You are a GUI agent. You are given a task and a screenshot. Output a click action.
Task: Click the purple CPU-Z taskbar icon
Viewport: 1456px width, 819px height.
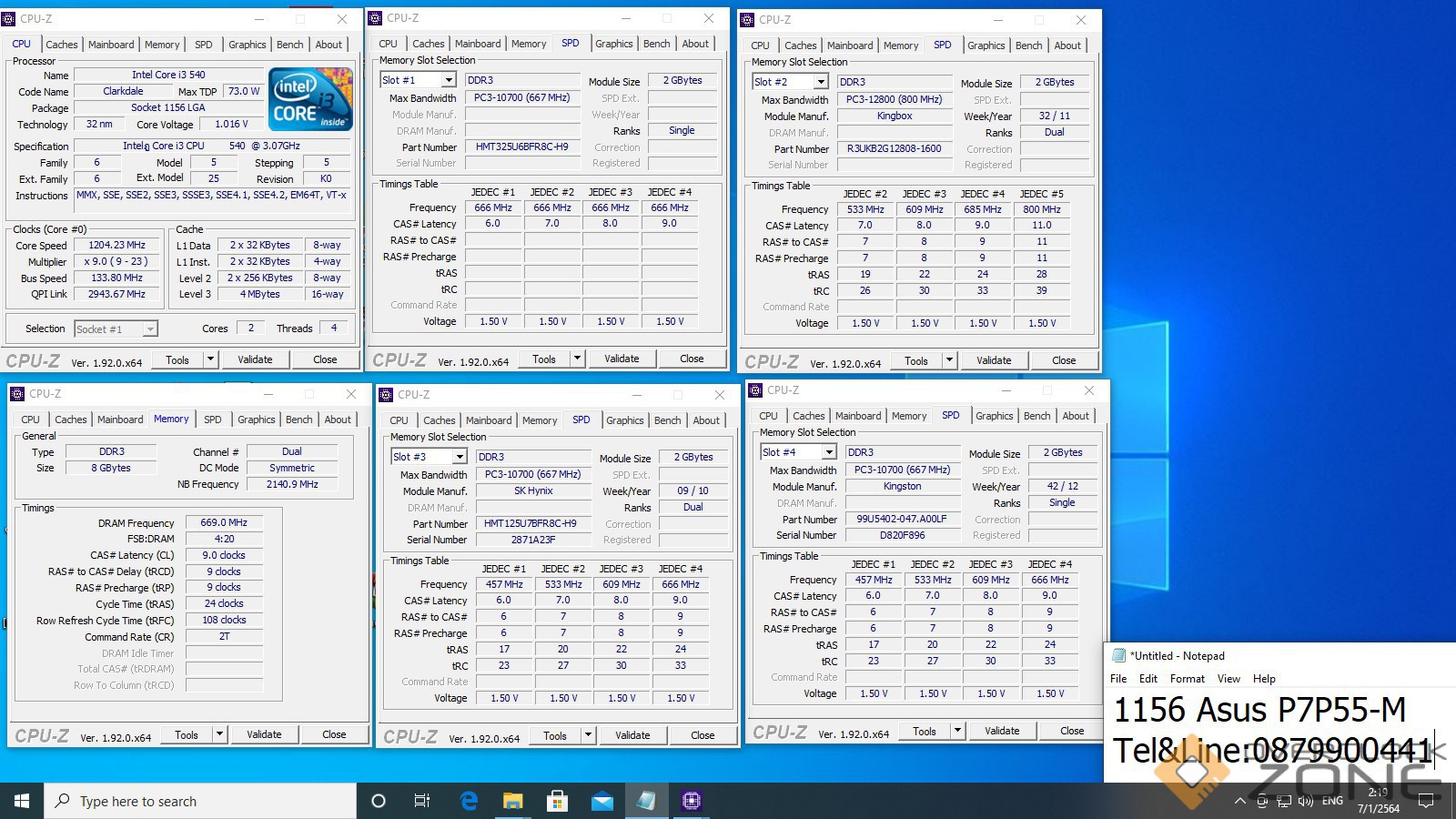point(692,801)
